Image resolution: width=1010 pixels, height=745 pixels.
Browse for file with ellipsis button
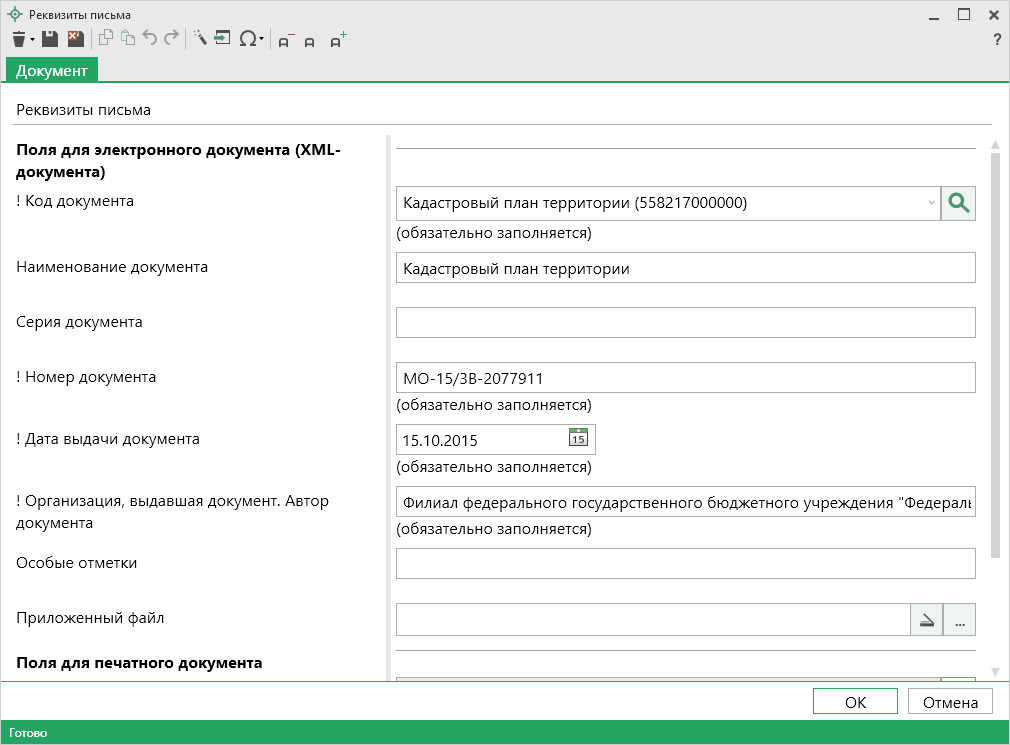coord(959,620)
